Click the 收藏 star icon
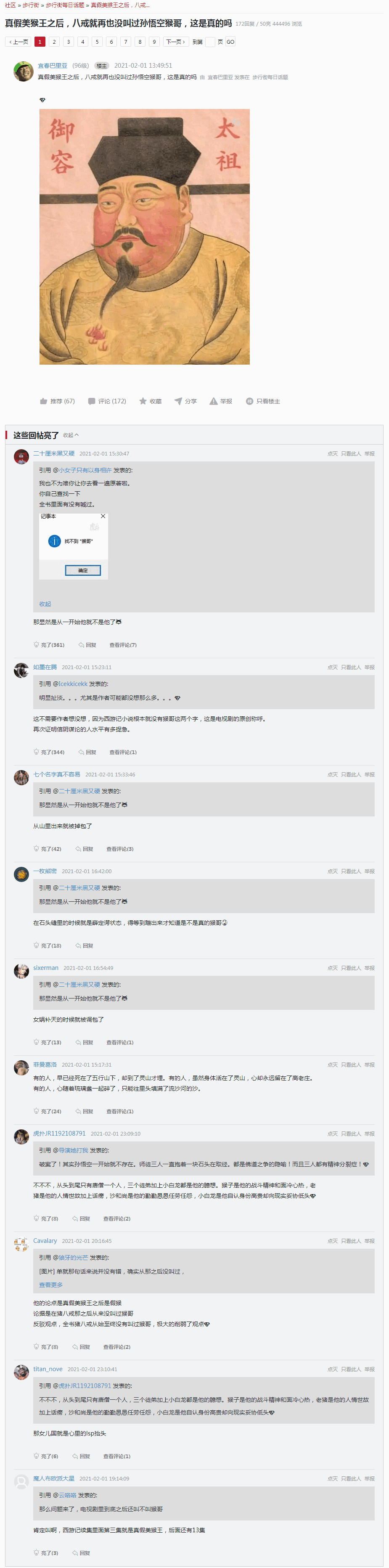 143,401
